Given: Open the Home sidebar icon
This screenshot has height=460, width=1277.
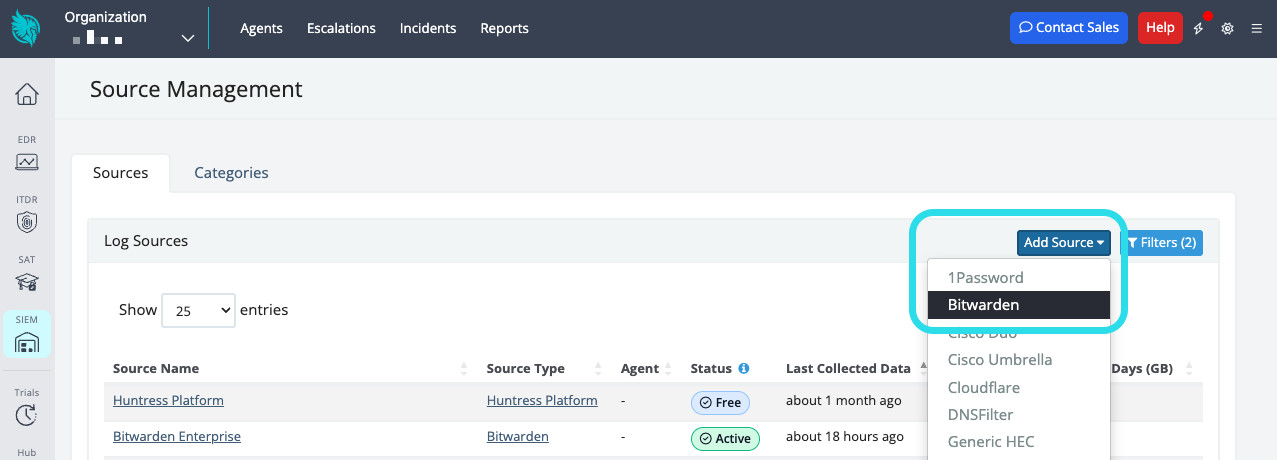Looking at the screenshot, I should pos(27,95).
